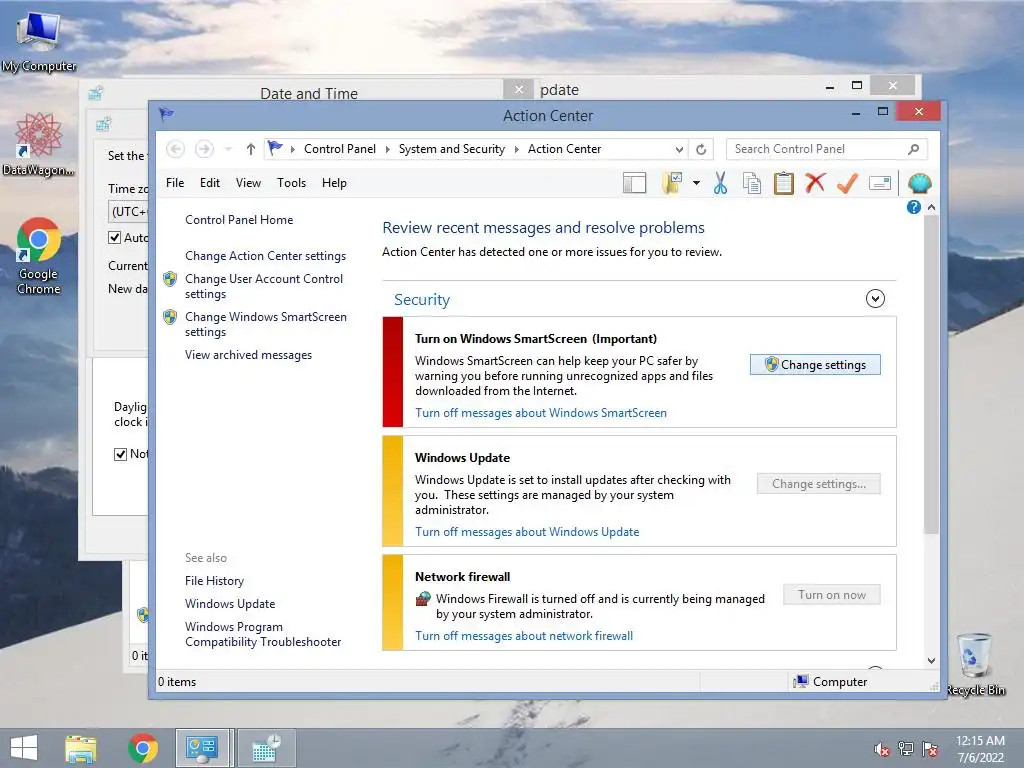Click the scrollbar down arrow

coord(931,661)
